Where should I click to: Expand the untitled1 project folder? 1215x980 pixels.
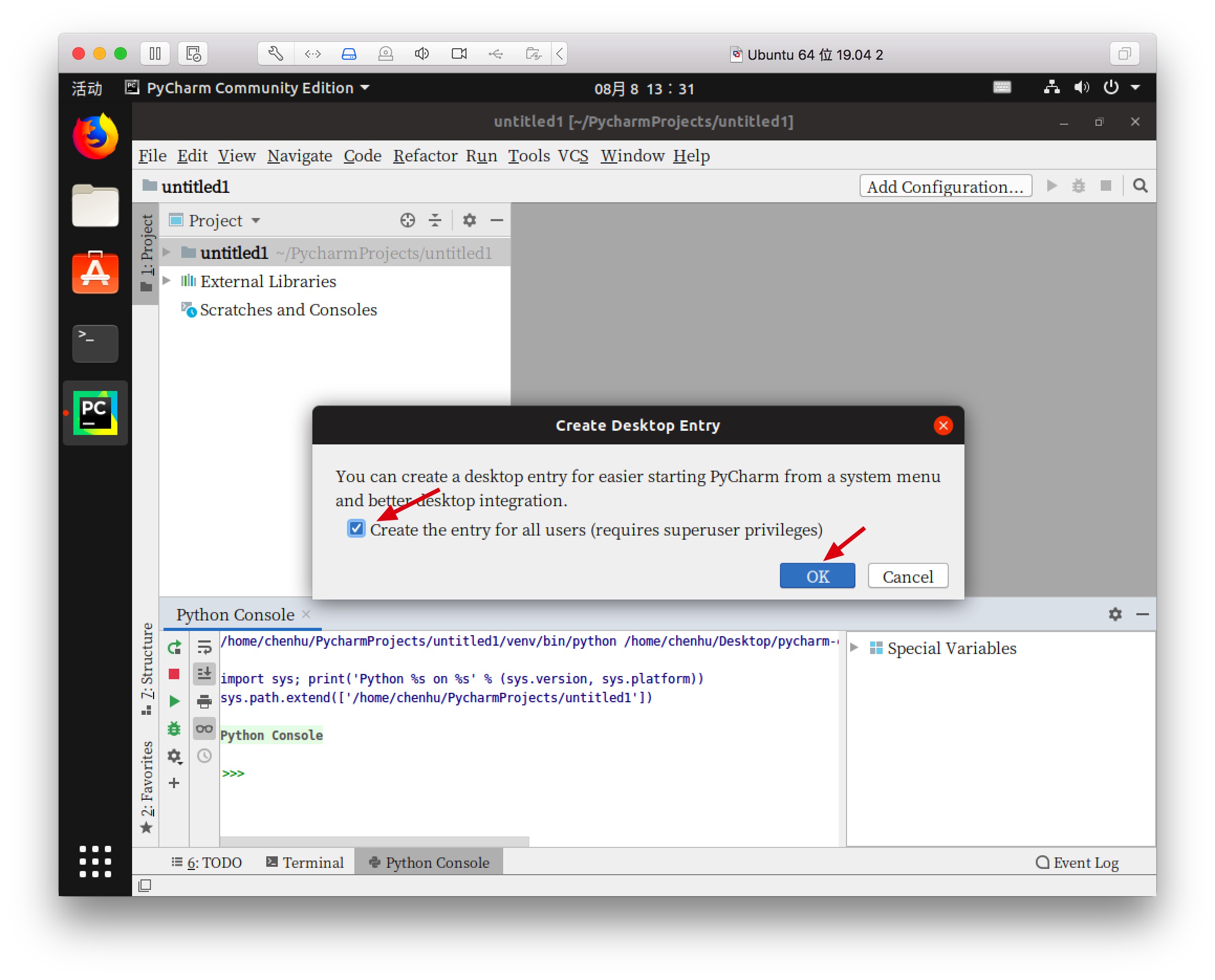tap(167, 253)
